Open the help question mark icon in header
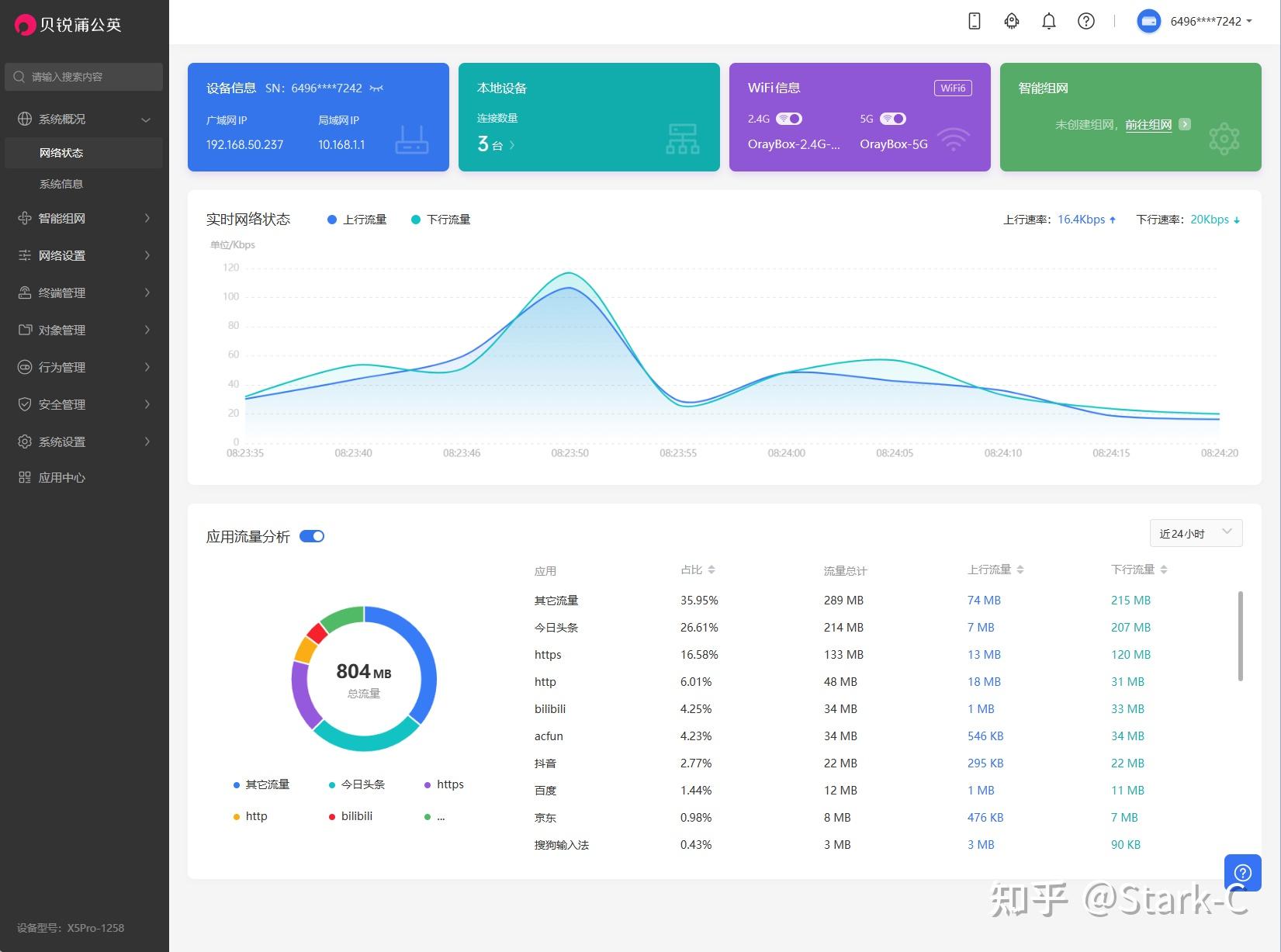 [1086, 21]
